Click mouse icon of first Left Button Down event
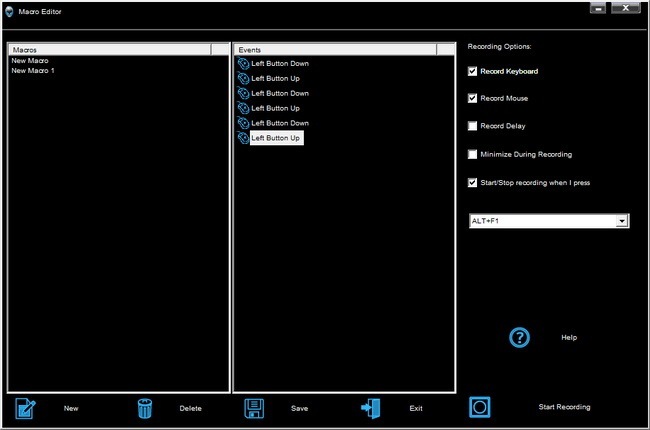This screenshot has width=650, height=430. pyautogui.click(x=243, y=64)
